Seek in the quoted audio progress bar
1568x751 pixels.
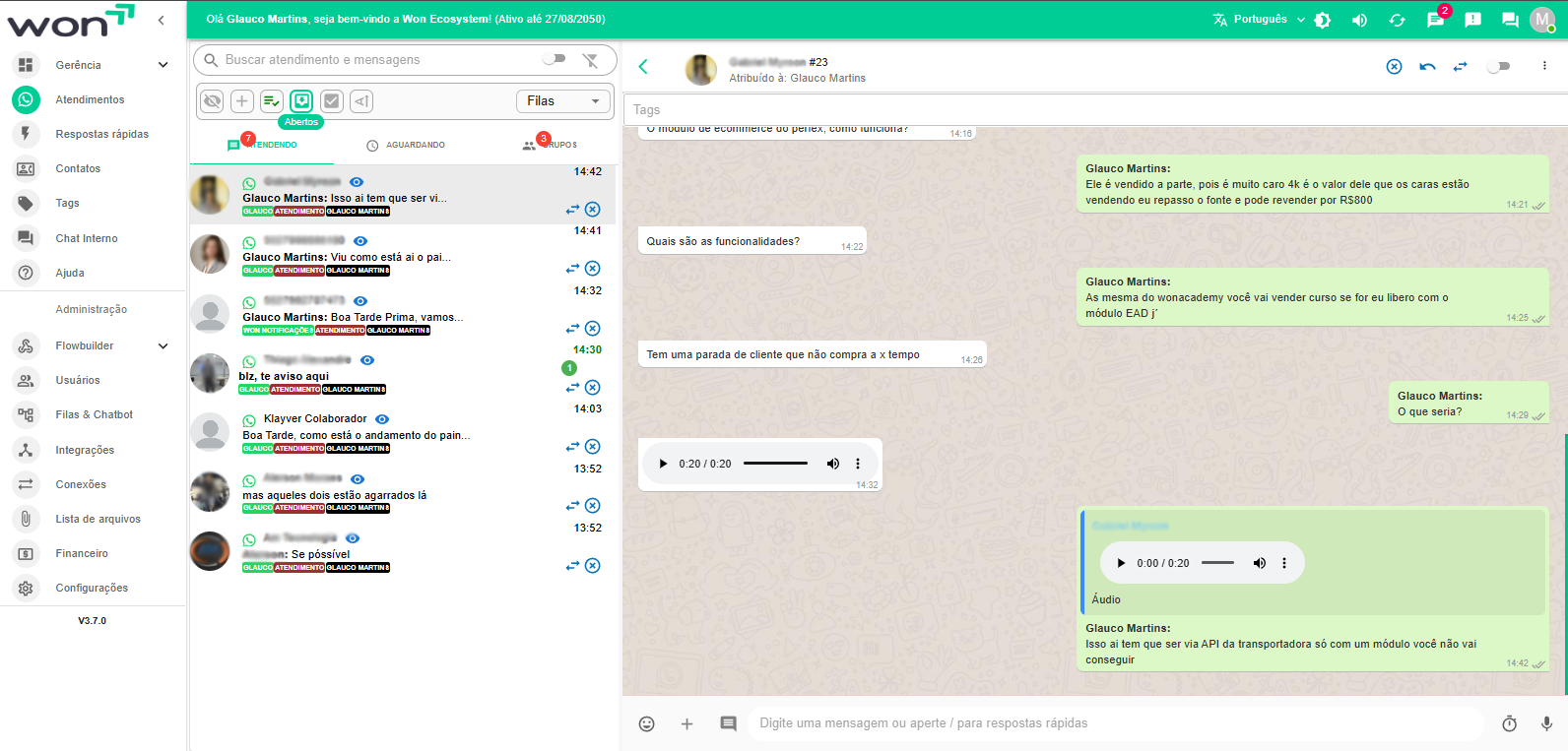[x=1217, y=563]
